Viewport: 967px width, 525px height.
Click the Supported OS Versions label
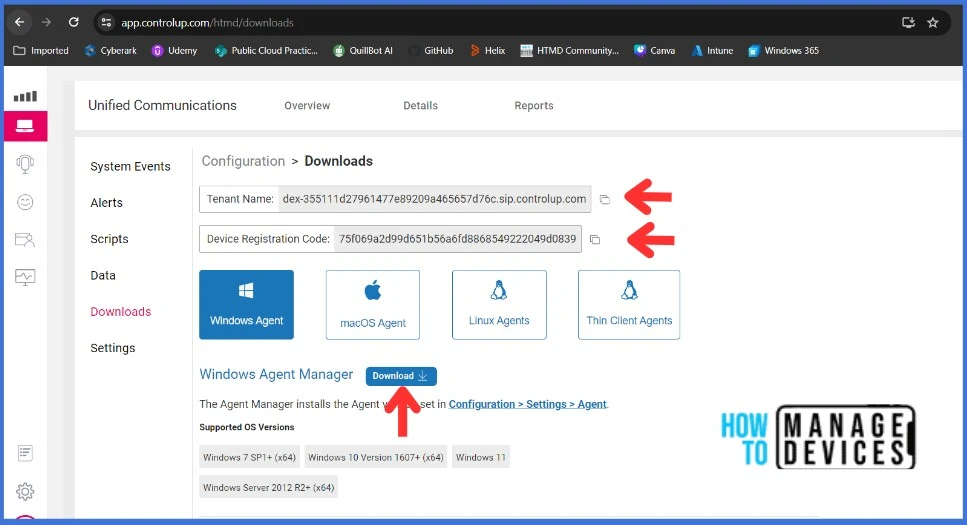pos(247,427)
